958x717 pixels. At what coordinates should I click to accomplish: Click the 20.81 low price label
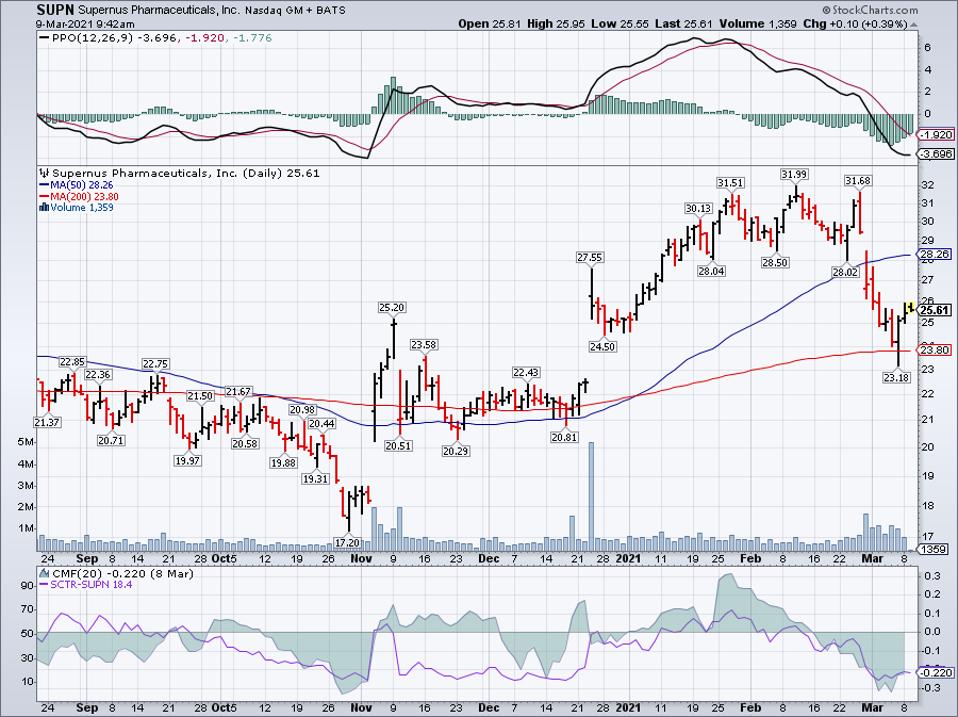point(565,438)
